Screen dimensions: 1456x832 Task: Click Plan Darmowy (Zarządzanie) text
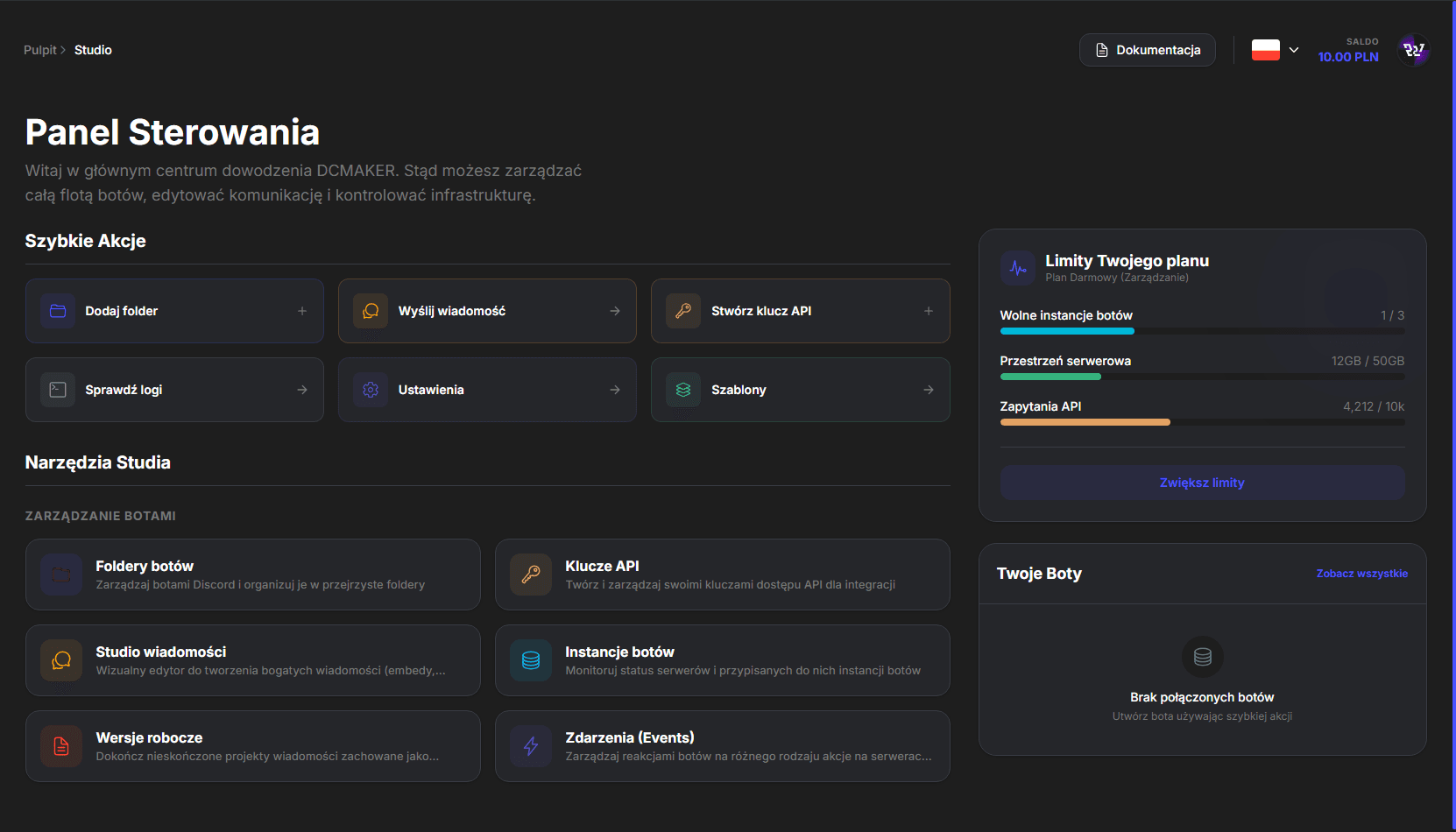(1117, 278)
